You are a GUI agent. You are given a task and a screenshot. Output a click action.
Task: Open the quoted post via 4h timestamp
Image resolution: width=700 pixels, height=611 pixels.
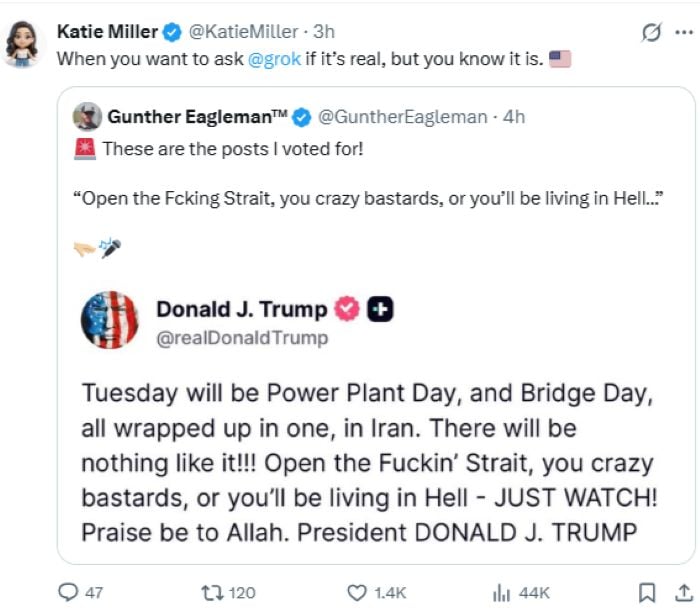[514, 117]
